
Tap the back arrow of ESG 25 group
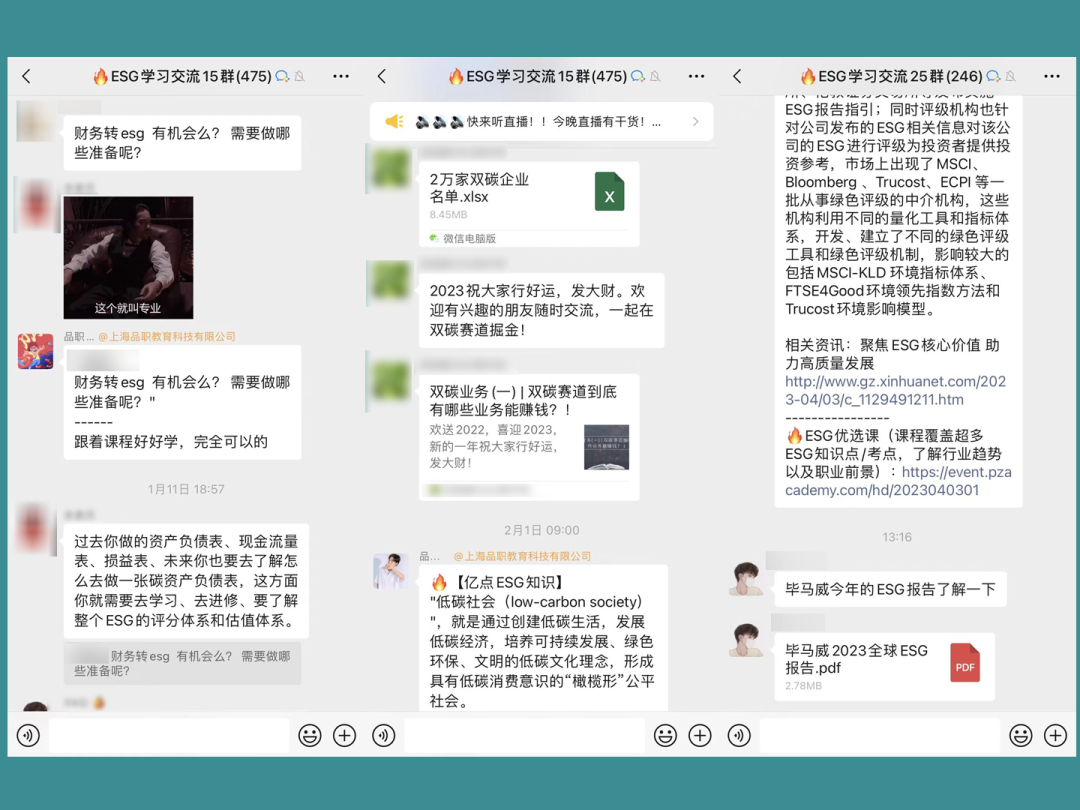tap(737, 76)
